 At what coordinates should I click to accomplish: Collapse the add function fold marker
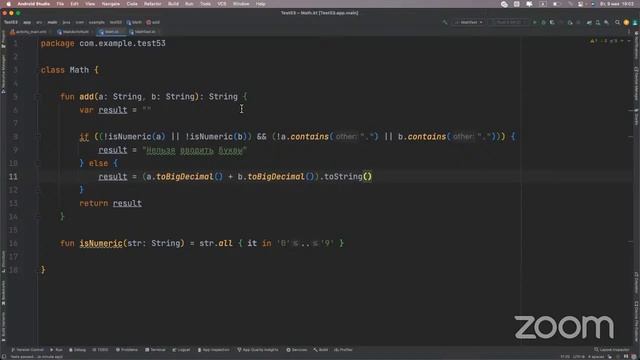coord(37,97)
